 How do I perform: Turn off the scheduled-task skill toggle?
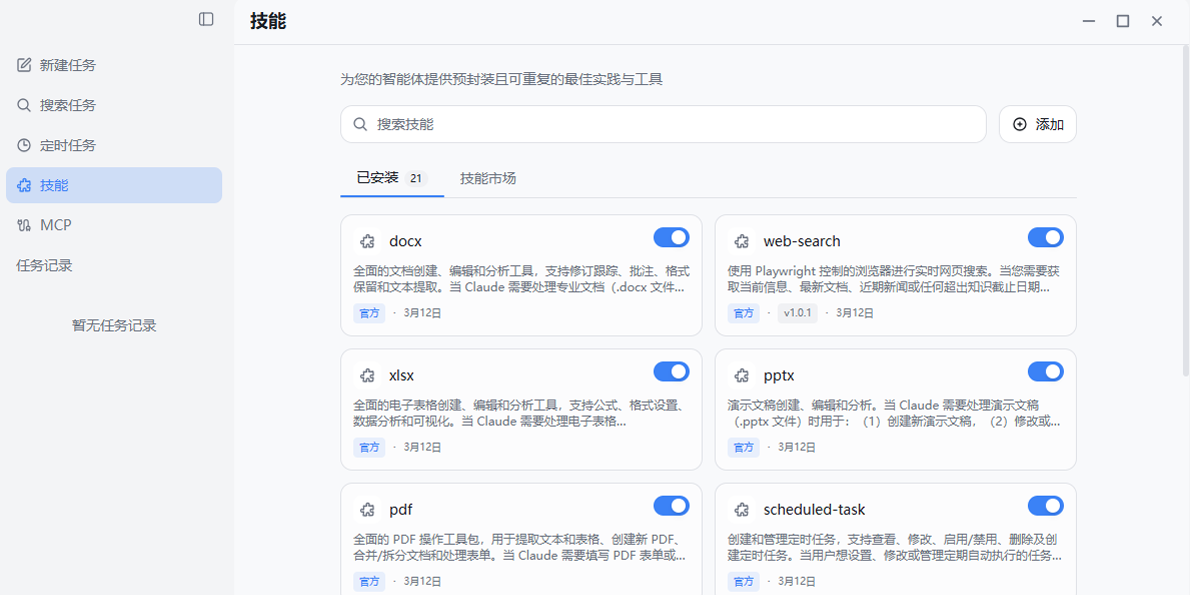[x=1045, y=506]
